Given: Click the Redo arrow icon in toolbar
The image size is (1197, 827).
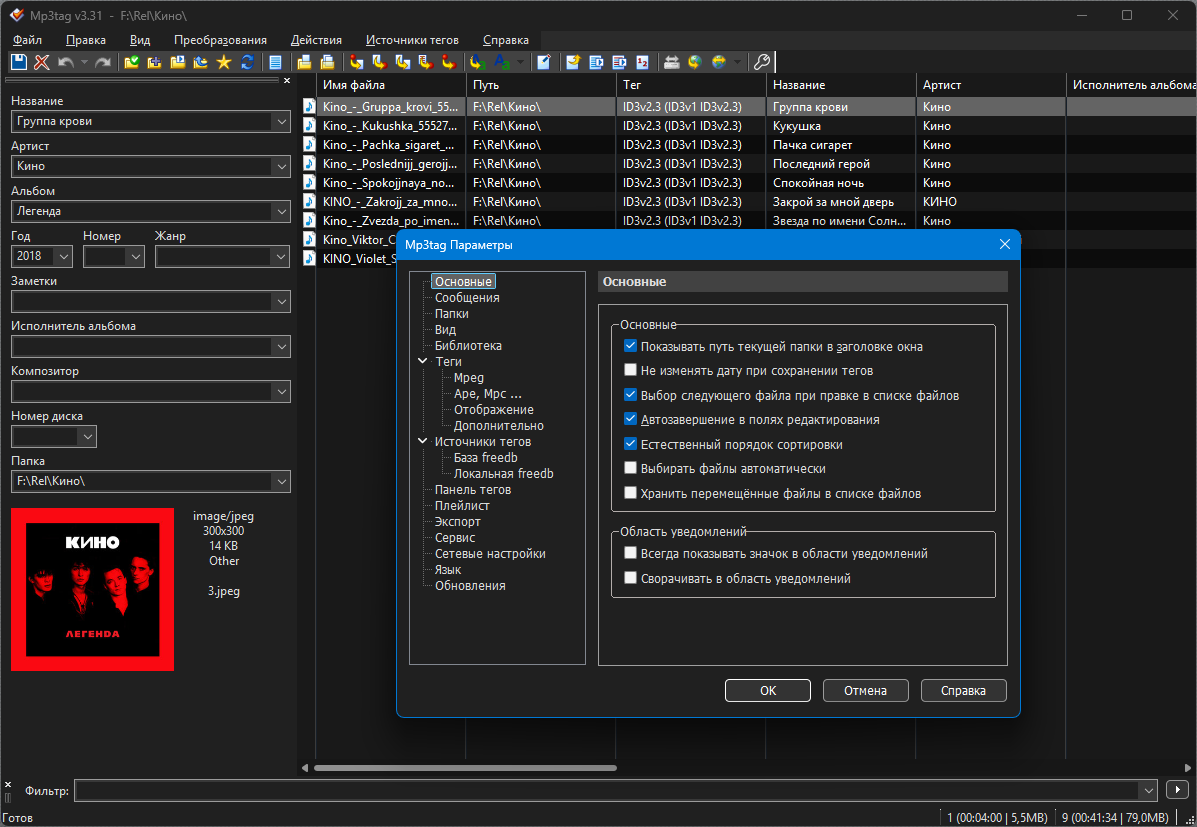Looking at the screenshot, I should (x=102, y=62).
